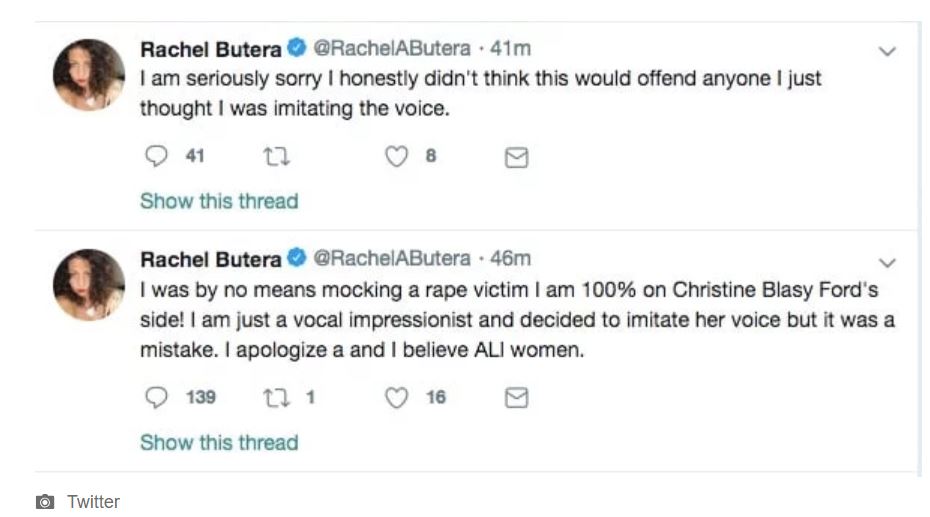Message the 46m tweet using envelope icon
Viewport: 930px width, 517px height.
click(x=516, y=399)
